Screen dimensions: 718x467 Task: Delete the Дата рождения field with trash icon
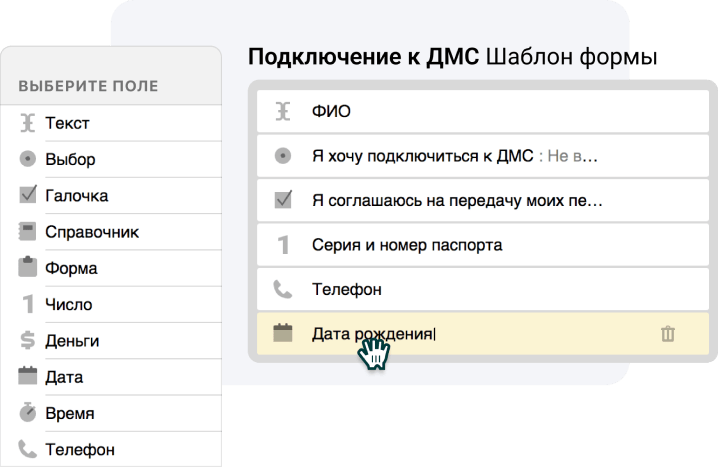point(668,334)
